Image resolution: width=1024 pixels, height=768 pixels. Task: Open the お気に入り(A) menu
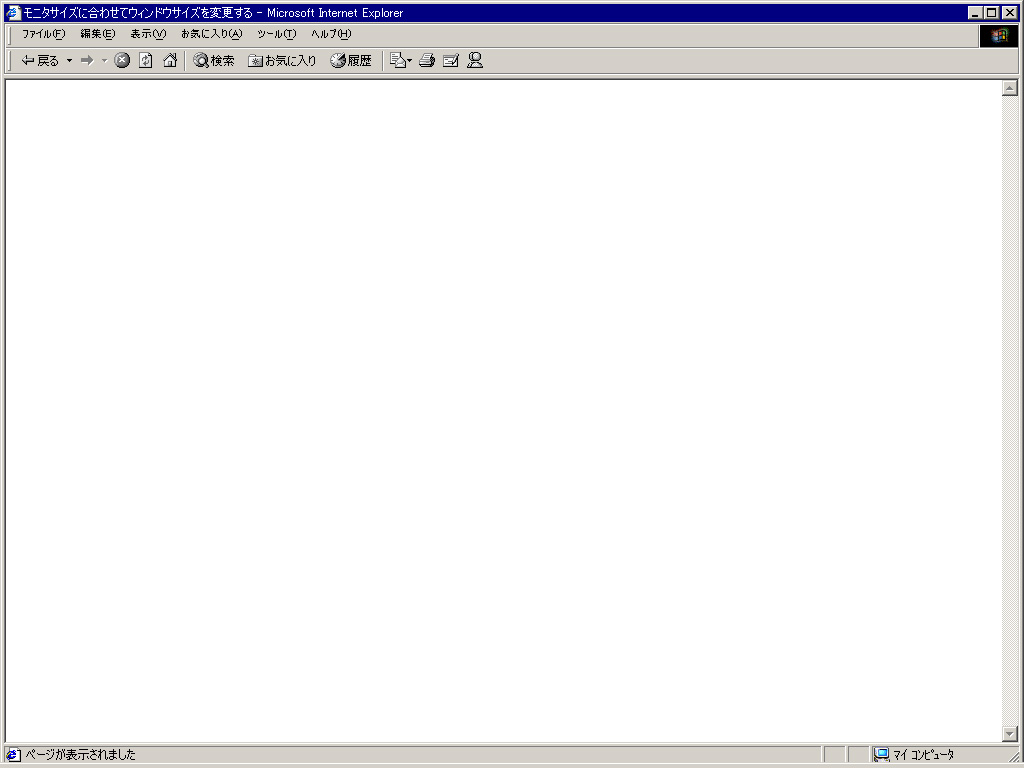click(x=212, y=34)
